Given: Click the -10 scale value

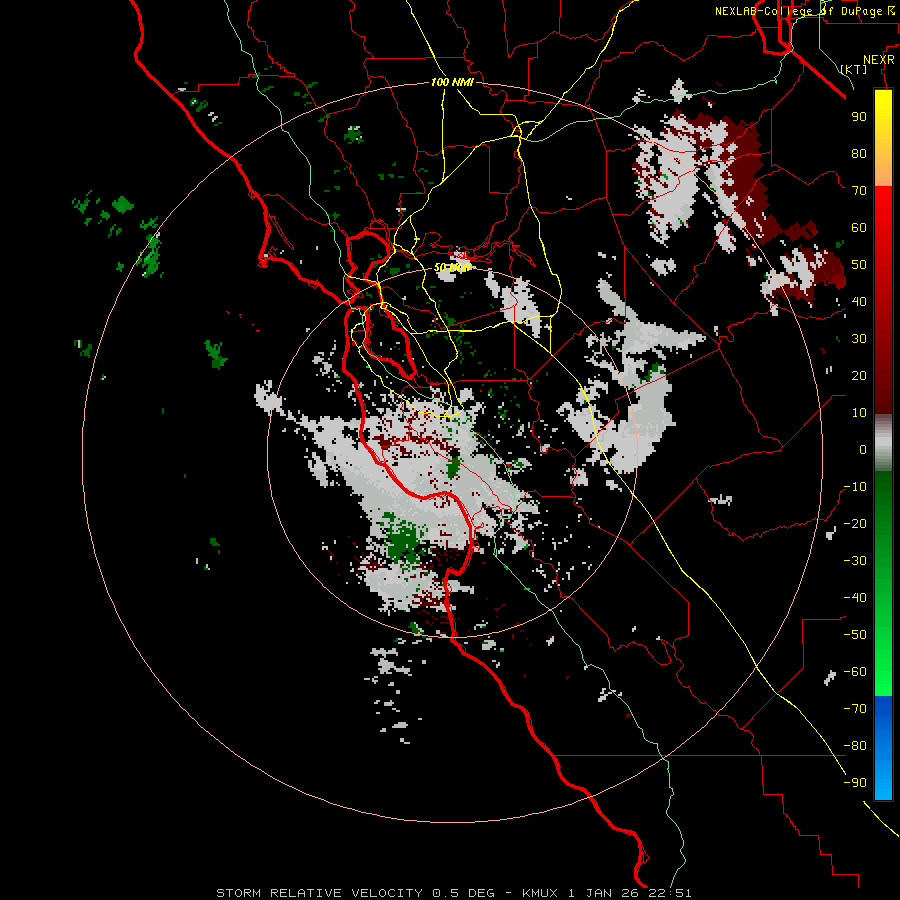Looking at the screenshot, I should coord(855,487).
